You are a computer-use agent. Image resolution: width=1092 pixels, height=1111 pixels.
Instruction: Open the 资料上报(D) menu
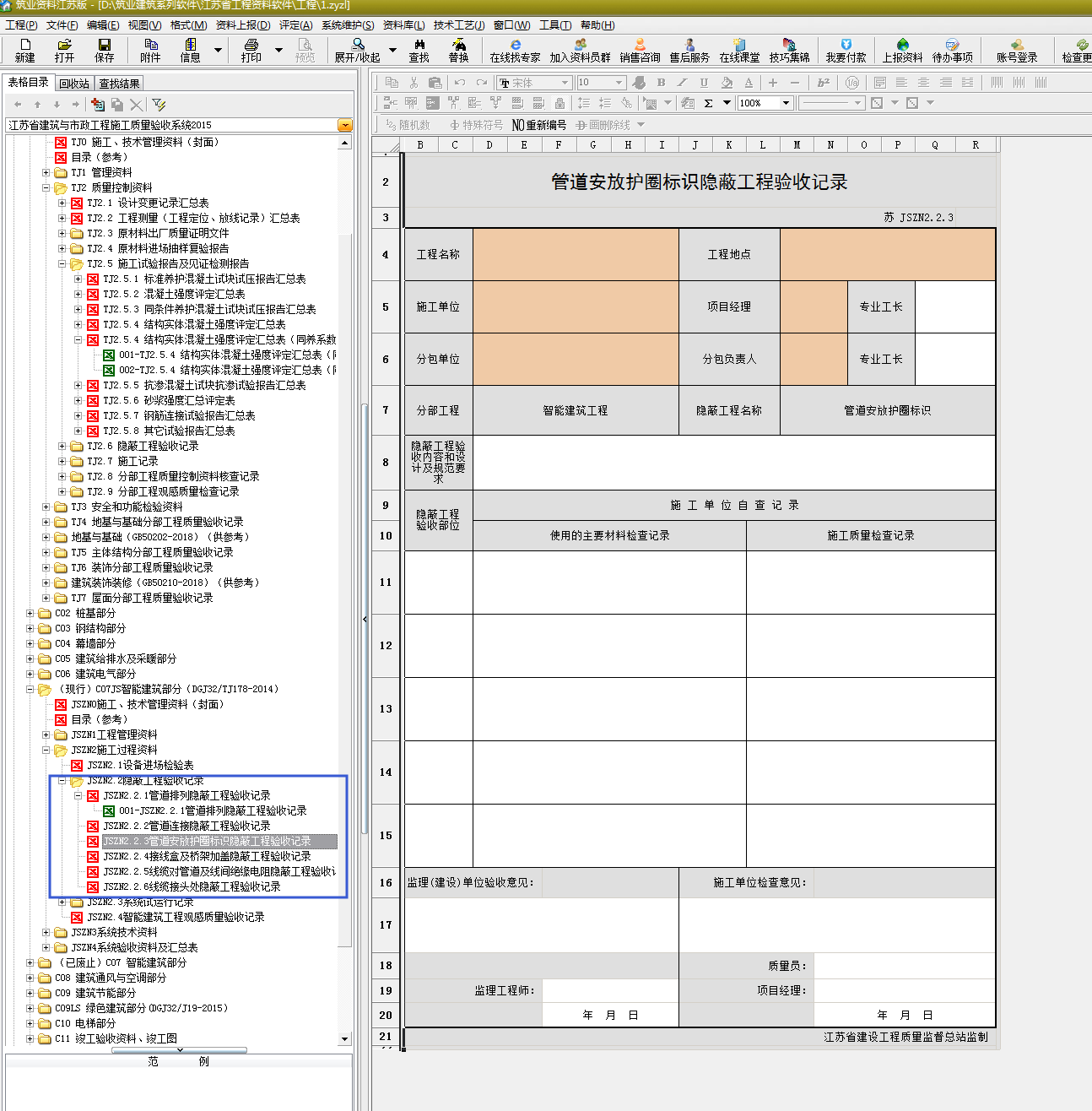[243, 25]
